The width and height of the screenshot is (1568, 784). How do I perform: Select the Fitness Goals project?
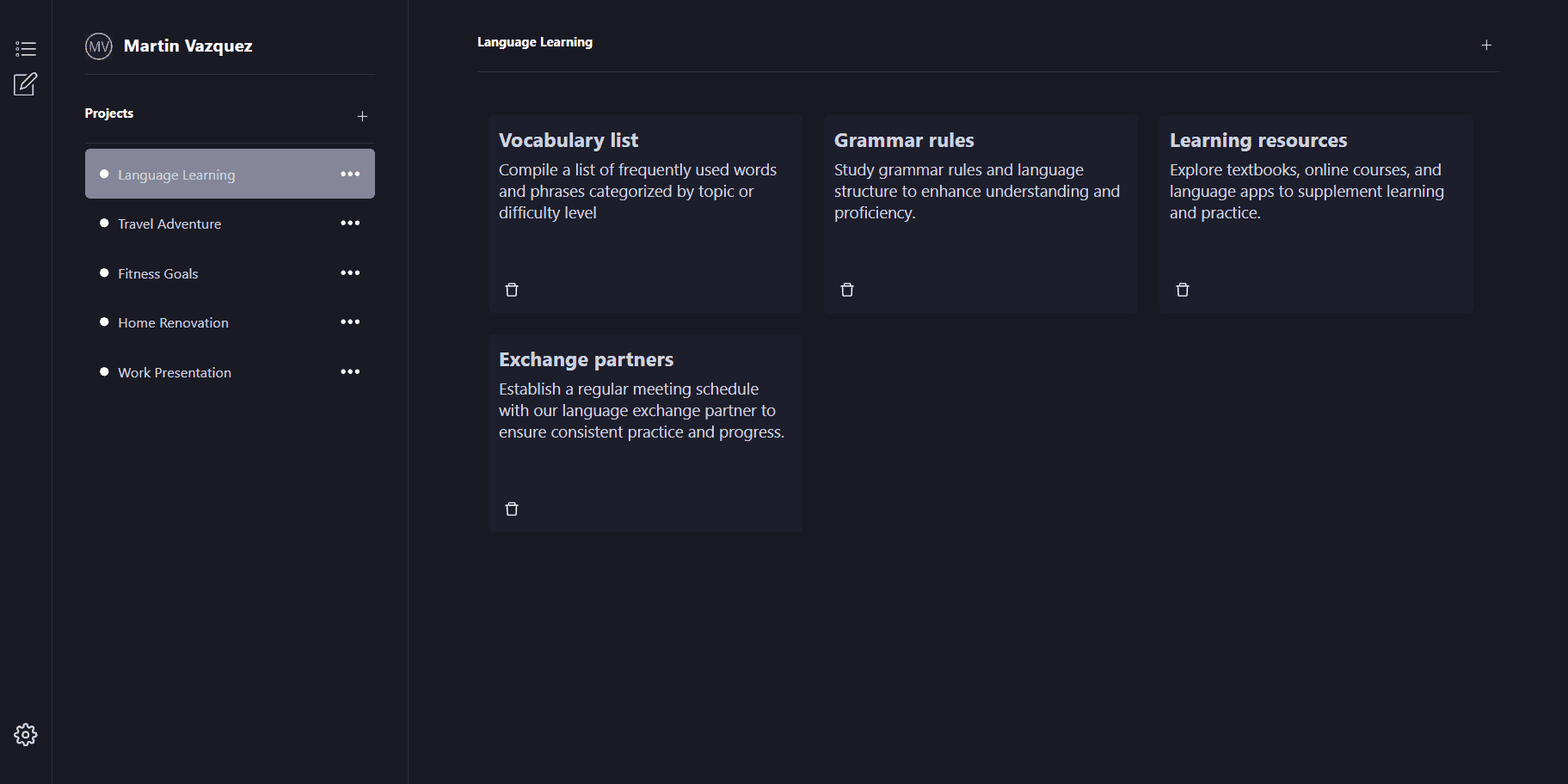[157, 273]
